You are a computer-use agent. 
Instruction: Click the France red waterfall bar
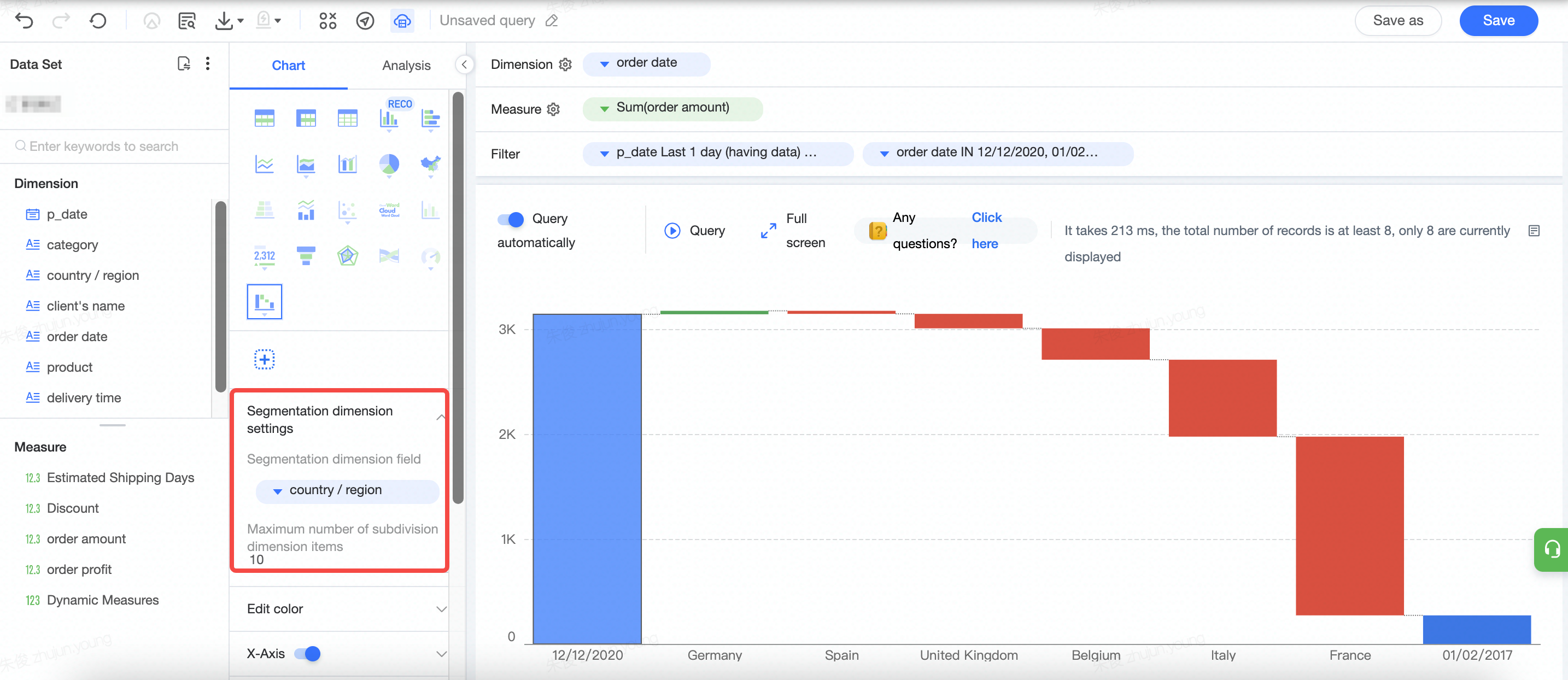point(1349,525)
